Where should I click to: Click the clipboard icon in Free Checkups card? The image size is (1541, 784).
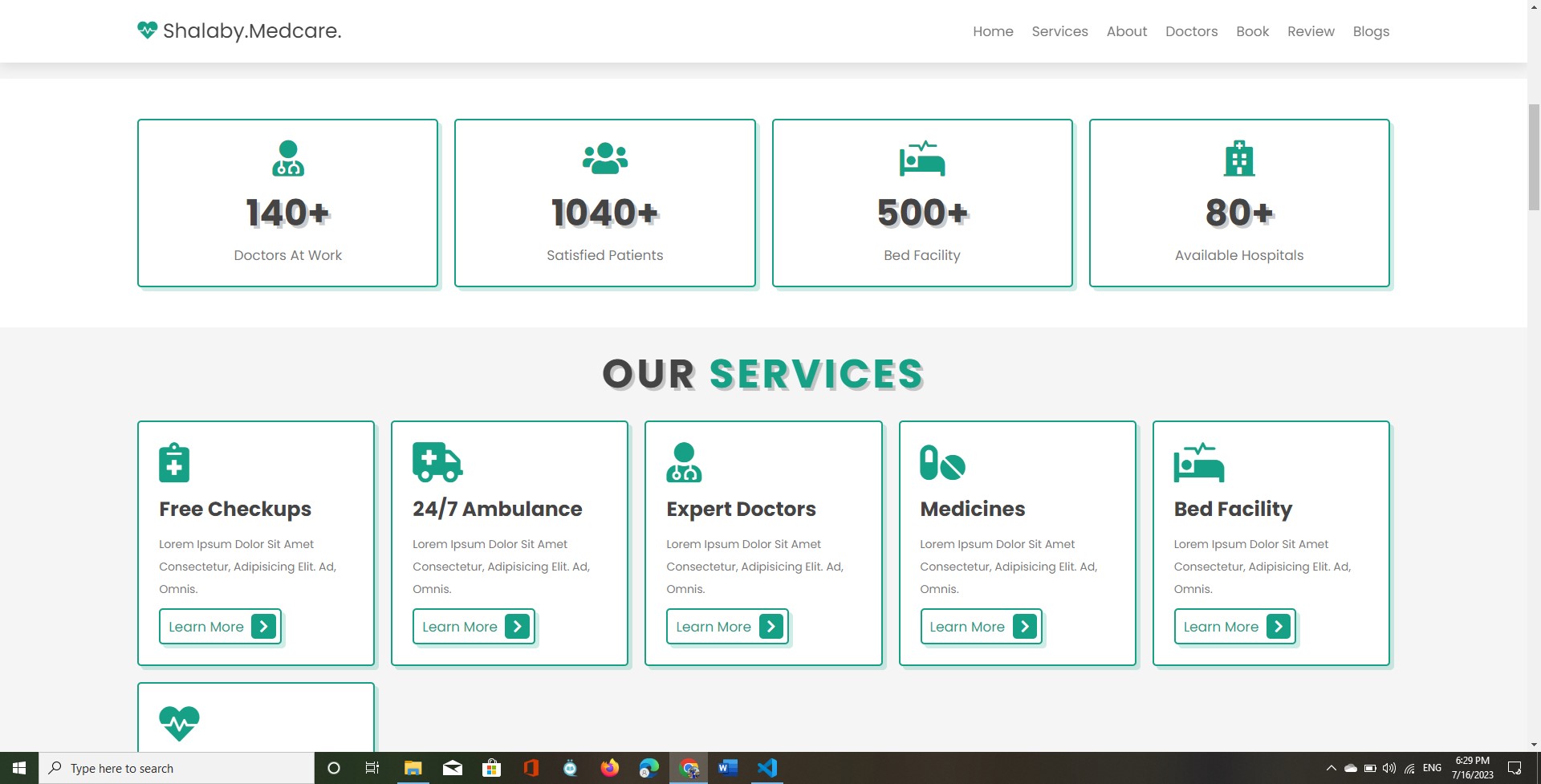pos(174,462)
